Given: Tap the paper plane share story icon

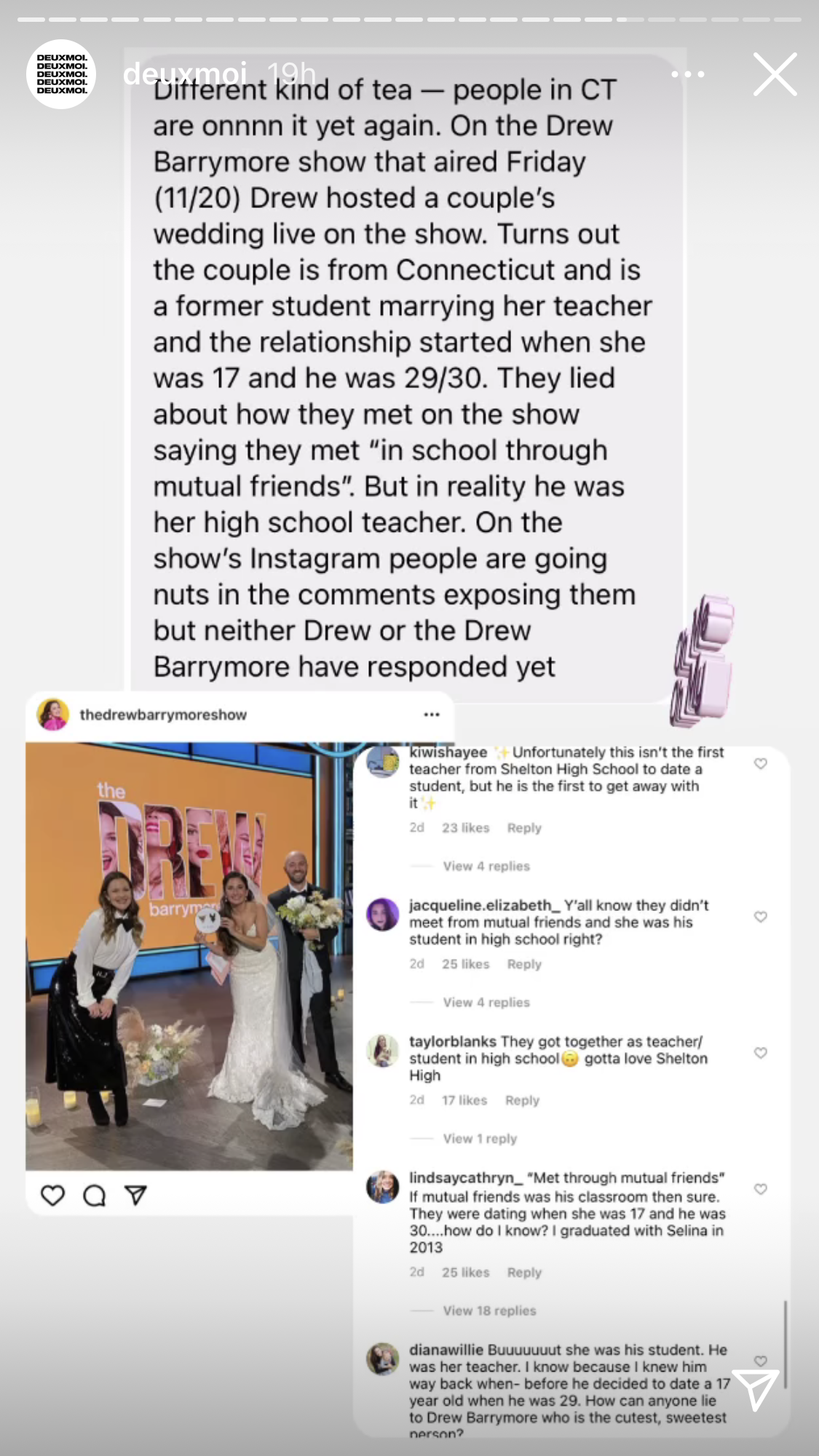Looking at the screenshot, I should pyautogui.click(x=755, y=1389).
